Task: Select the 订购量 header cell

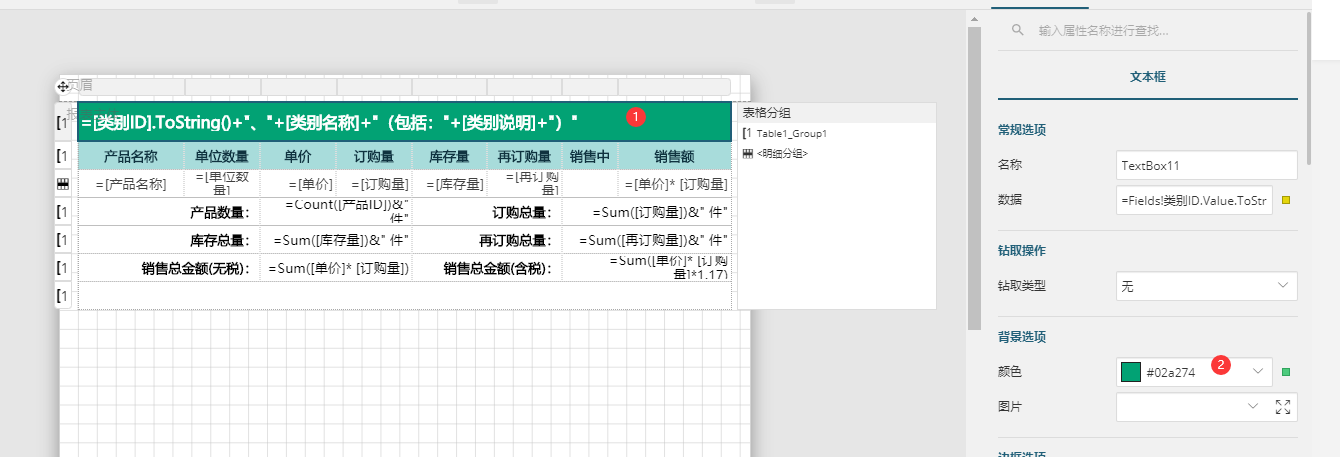Action: pyautogui.click(x=374, y=156)
